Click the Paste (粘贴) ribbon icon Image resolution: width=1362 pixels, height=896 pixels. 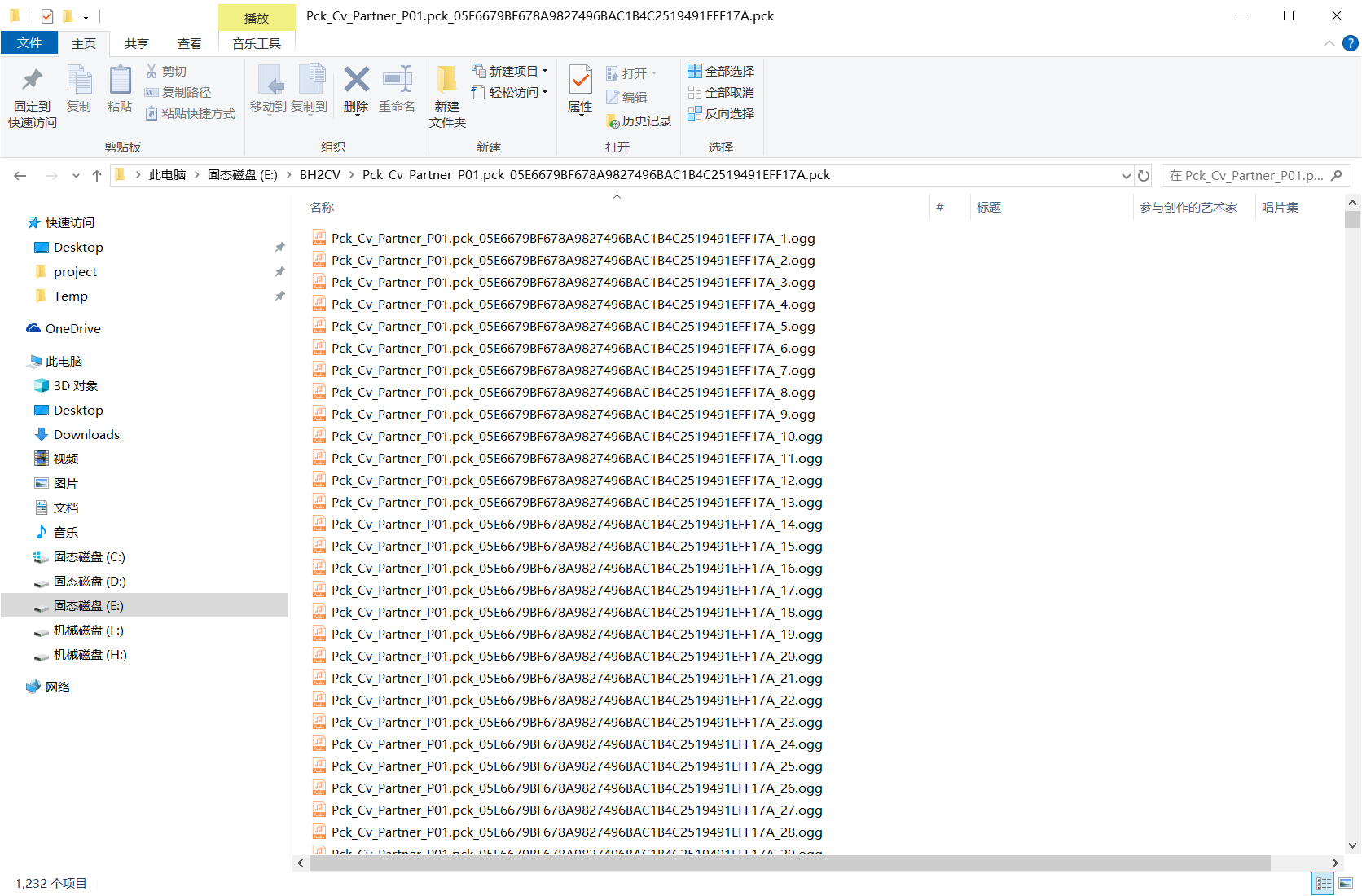point(120,80)
